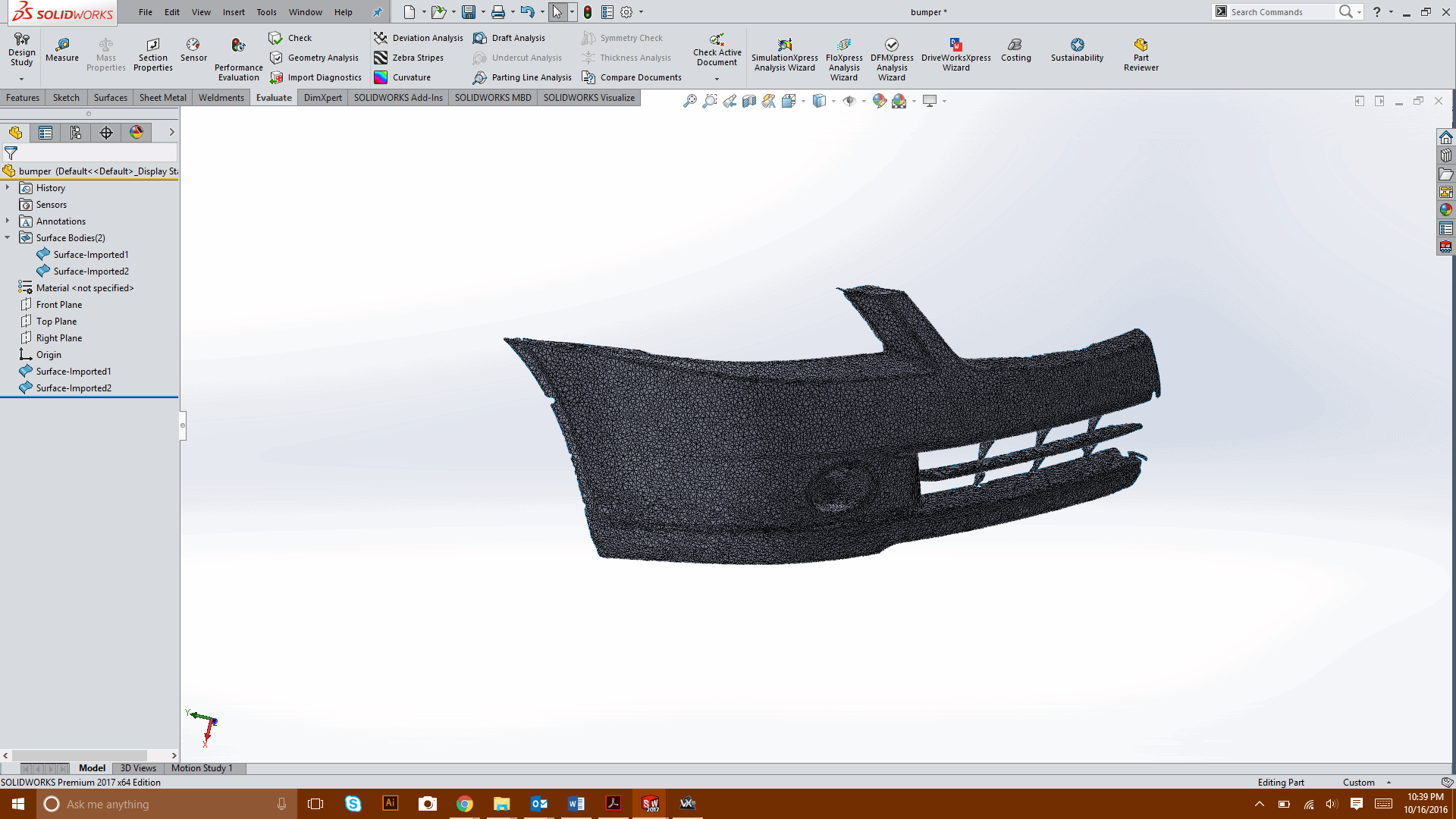This screenshot has width=1456, height=819.
Task: Click the Parting Line Analysis icon
Action: click(x=479, y=77)
